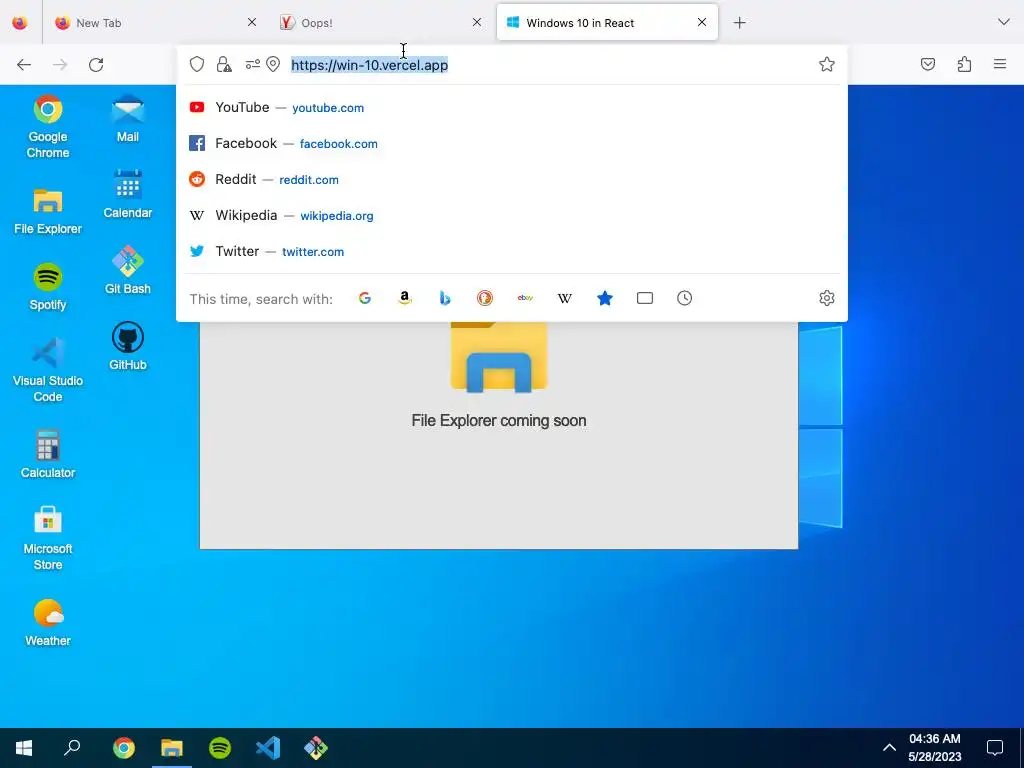Search this time with DuckDuckGo

point(485,298)
